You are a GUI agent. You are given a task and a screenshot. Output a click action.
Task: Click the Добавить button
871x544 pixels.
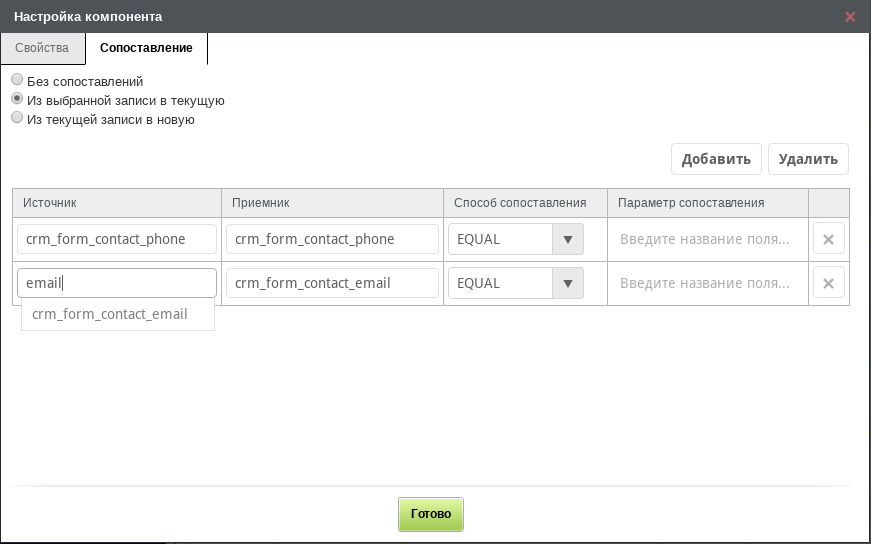(716, 159)
